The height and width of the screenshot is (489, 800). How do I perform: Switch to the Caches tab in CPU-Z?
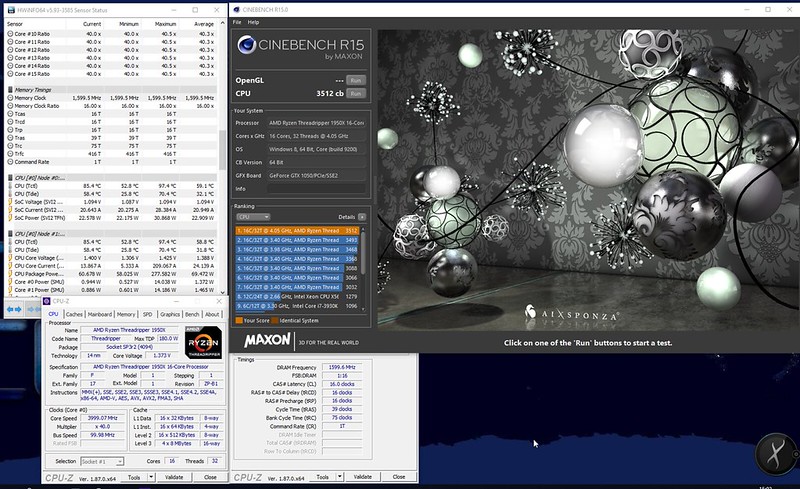[74, 314]
